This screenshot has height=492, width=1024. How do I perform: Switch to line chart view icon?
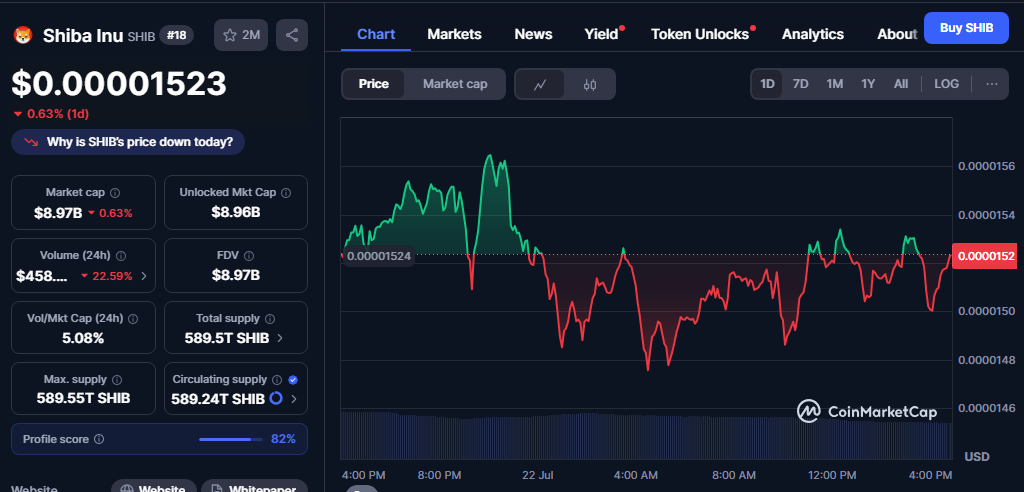click(539, 84)
